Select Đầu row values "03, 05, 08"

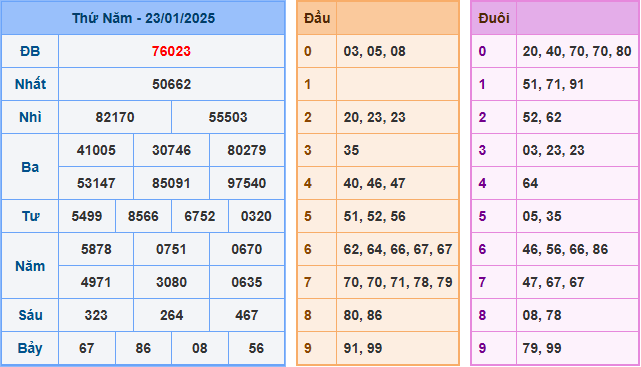click(374, 51)
